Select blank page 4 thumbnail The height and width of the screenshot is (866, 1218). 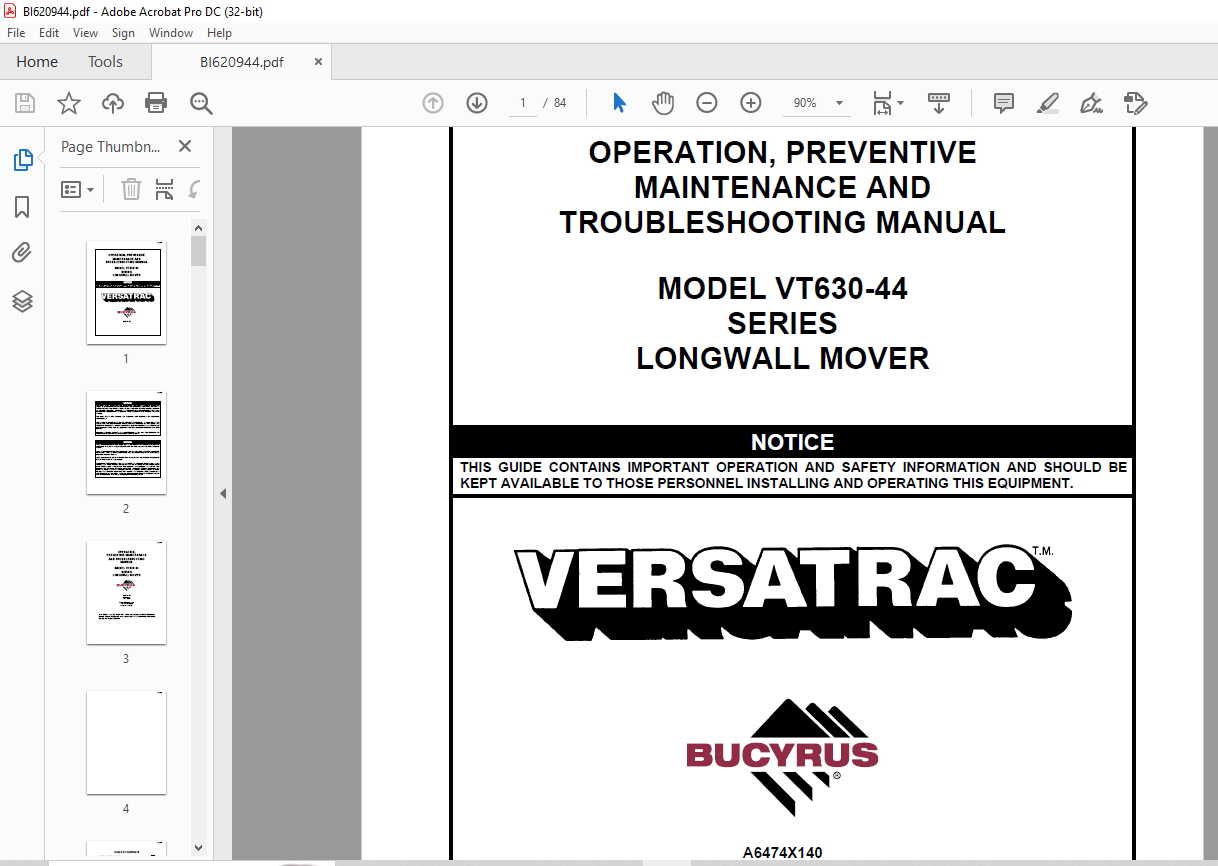(126, 742)
